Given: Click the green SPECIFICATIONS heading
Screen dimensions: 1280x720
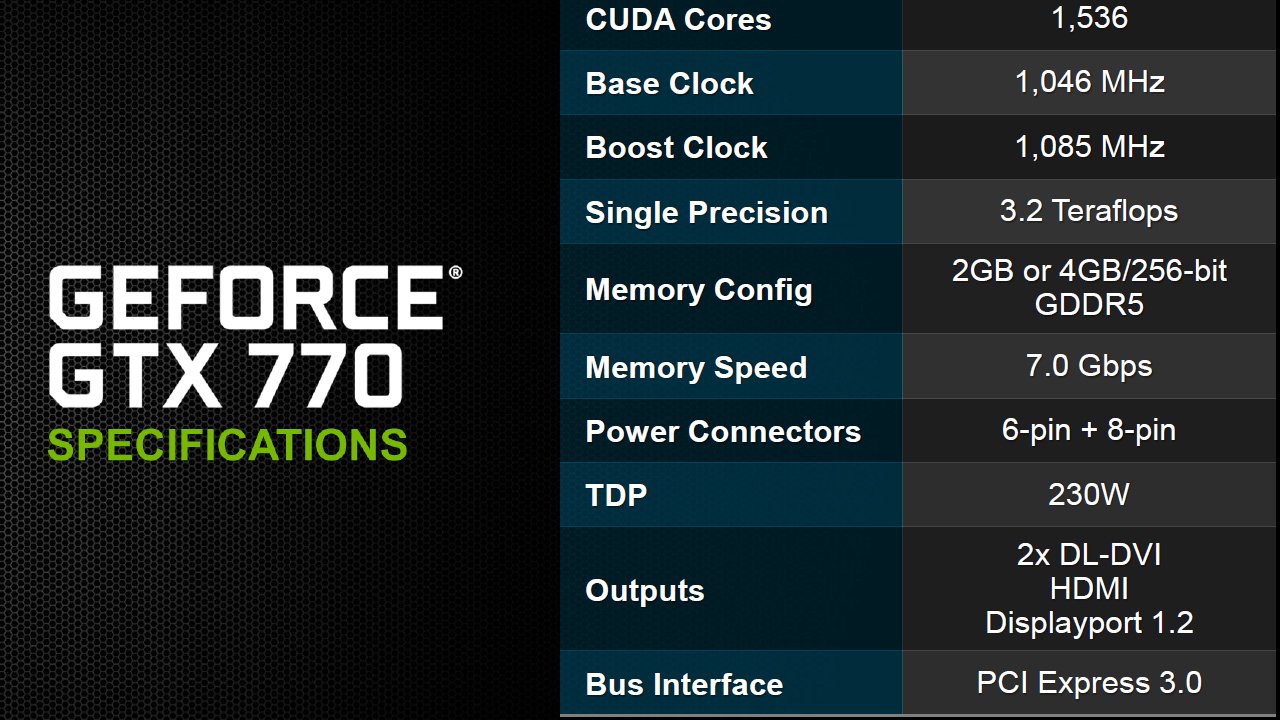Looking at the screenshot, I should pyautogui.click(x=227, y=444).
